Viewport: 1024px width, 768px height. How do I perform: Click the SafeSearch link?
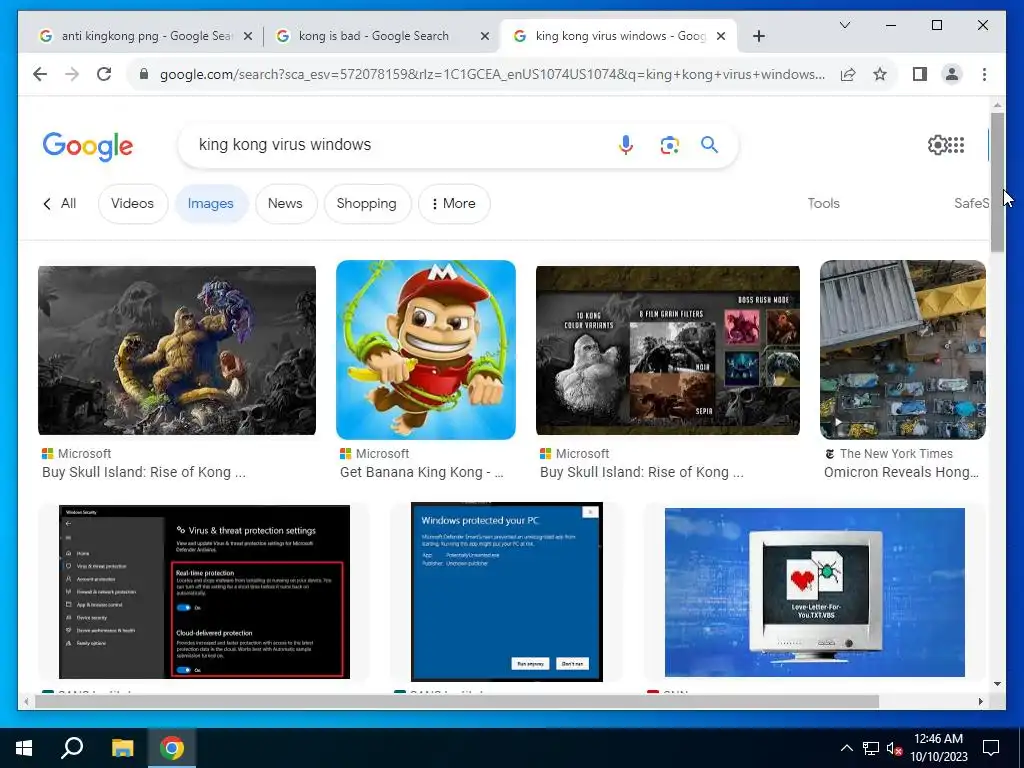click(x=972, y=204)
